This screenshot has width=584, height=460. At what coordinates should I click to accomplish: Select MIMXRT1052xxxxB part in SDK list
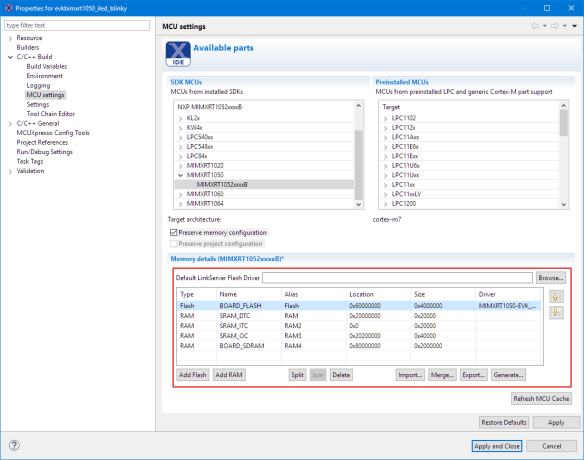click(264, 185)
